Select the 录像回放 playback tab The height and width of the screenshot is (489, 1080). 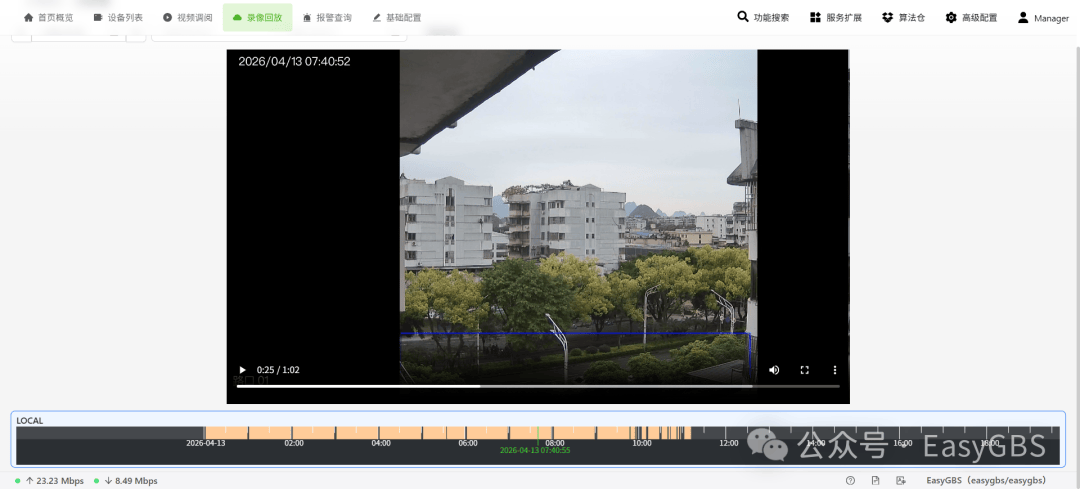coord(257,18)
